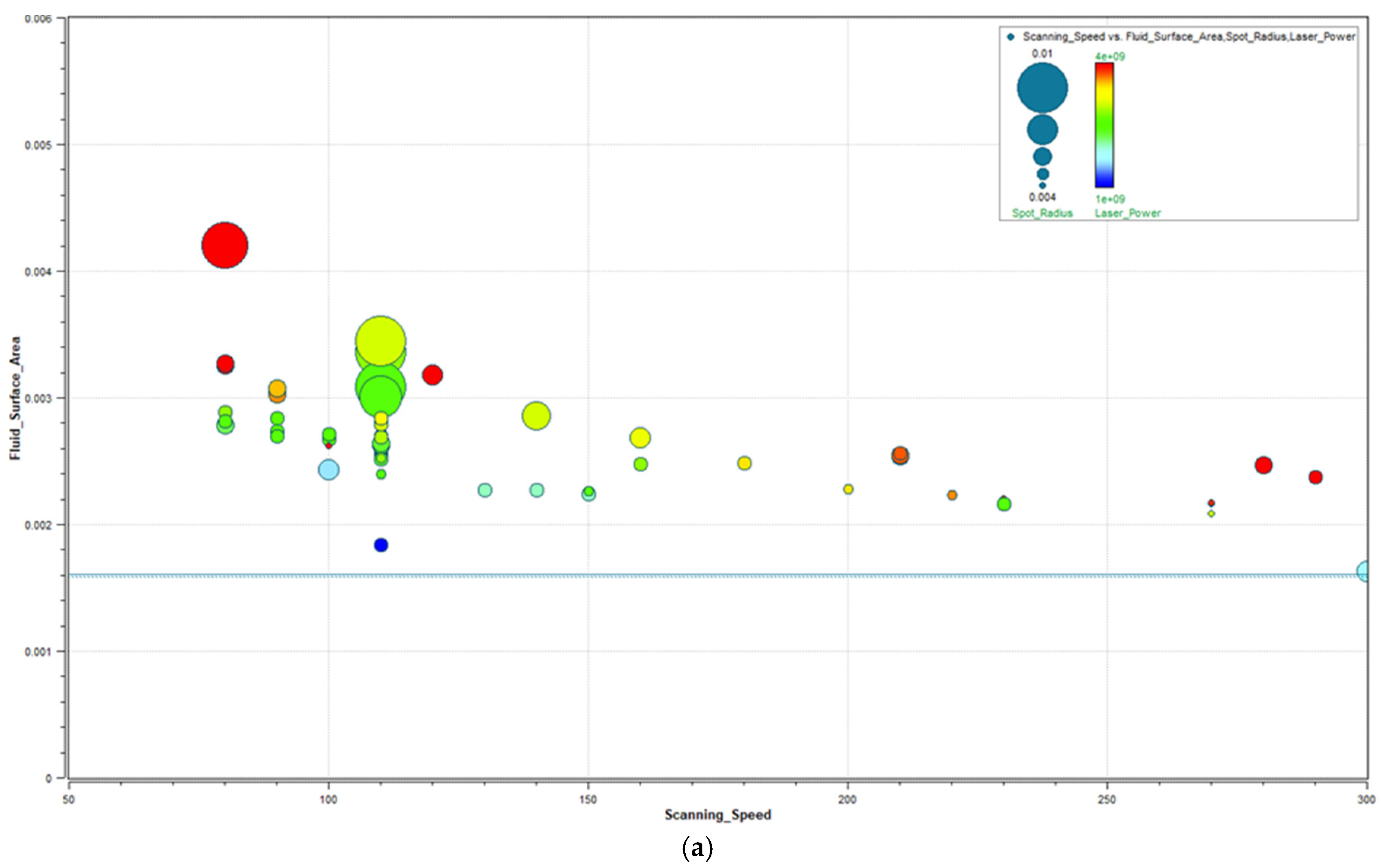
Task: Click the red bubble at speed 280
Action: point(1263,465)
